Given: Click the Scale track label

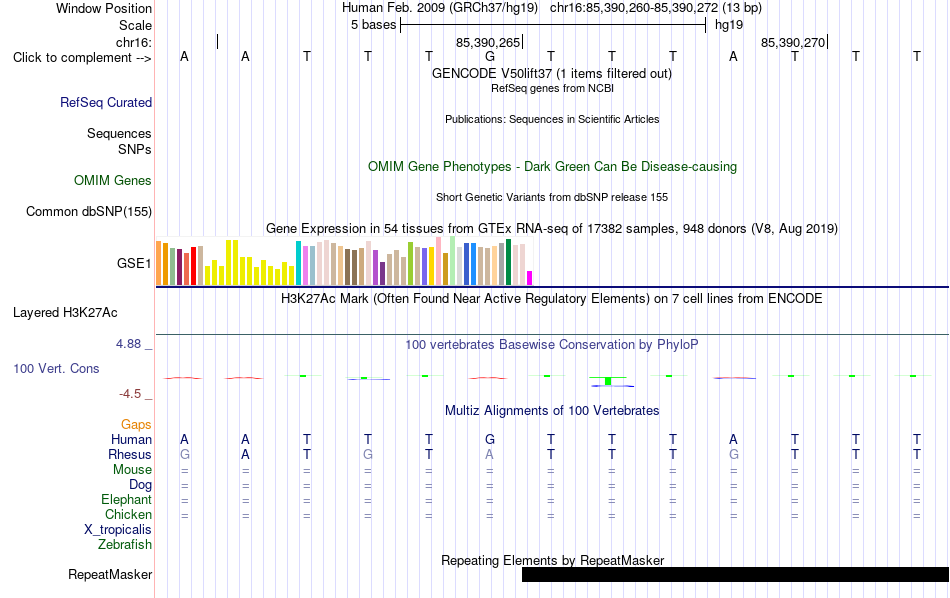Looking at the screenshot, I should [136, 25].
